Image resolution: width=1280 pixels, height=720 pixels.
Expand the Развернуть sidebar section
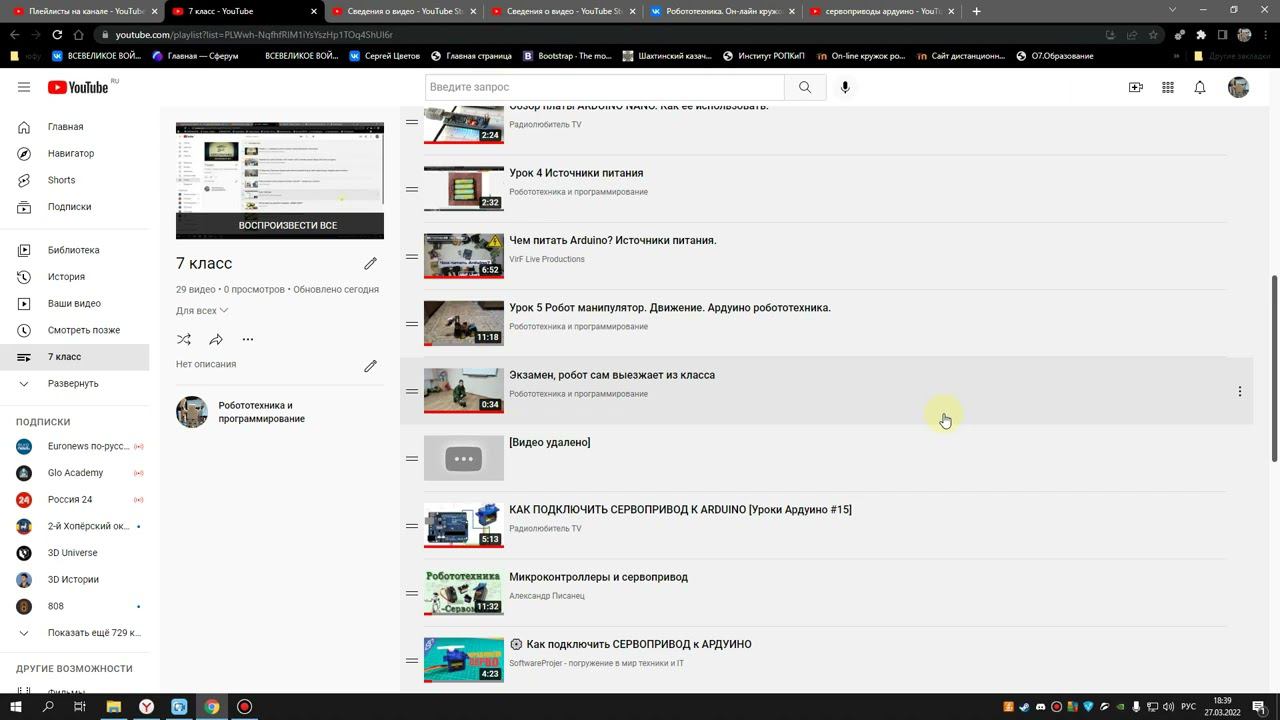74,384
